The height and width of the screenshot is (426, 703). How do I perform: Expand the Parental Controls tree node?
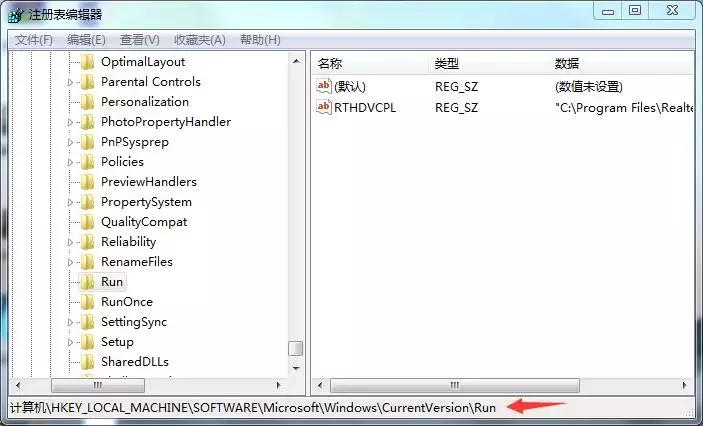71,82
